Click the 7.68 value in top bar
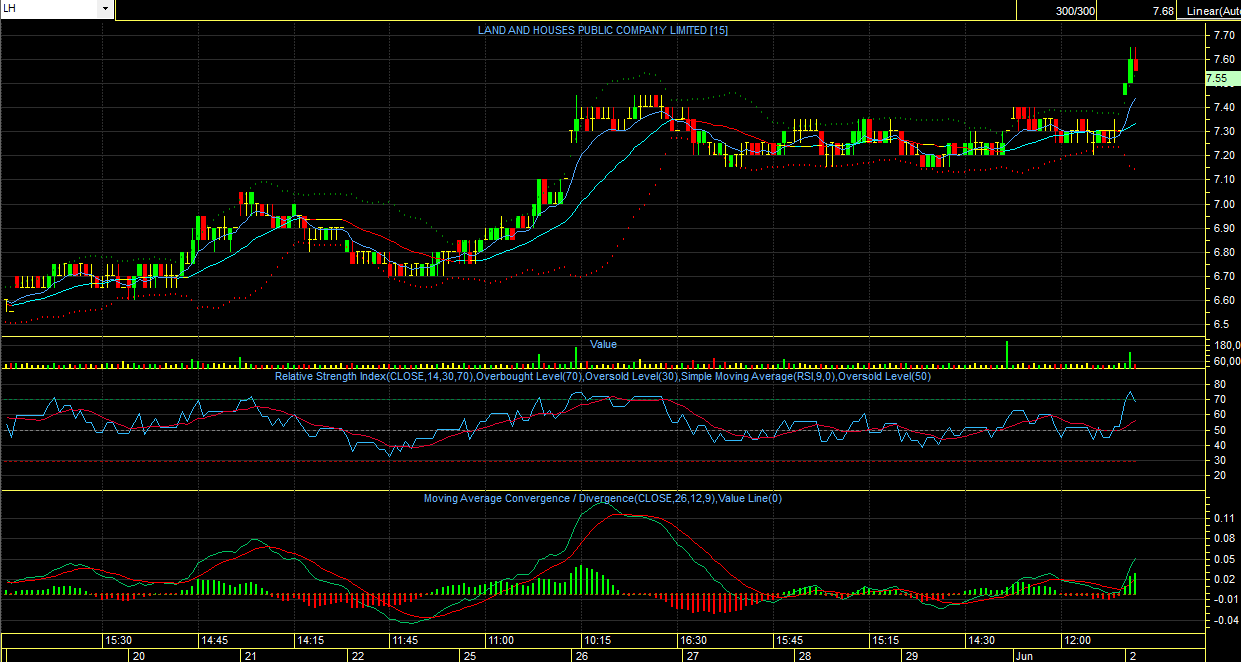This screenshot has height=662, width=1241. coord(1163,11)
